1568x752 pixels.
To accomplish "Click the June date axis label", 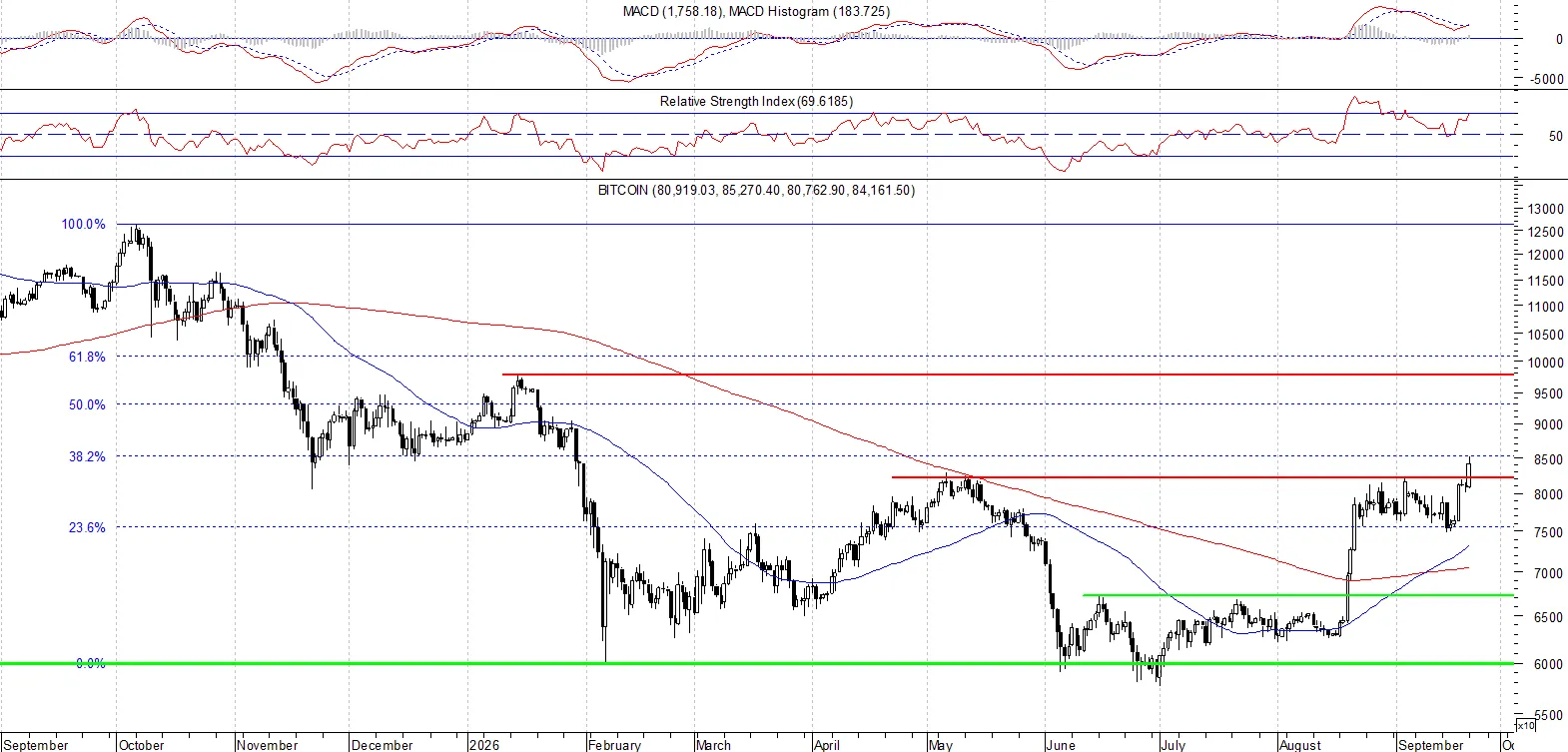I will 1061,745.
